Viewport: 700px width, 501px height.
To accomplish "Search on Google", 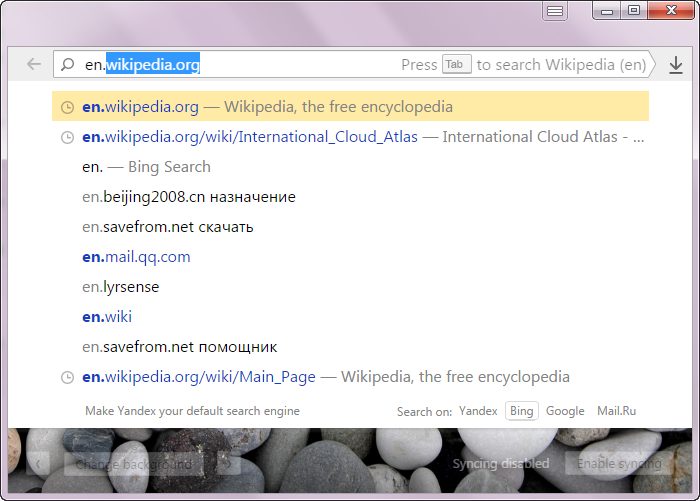I will 565,411.
